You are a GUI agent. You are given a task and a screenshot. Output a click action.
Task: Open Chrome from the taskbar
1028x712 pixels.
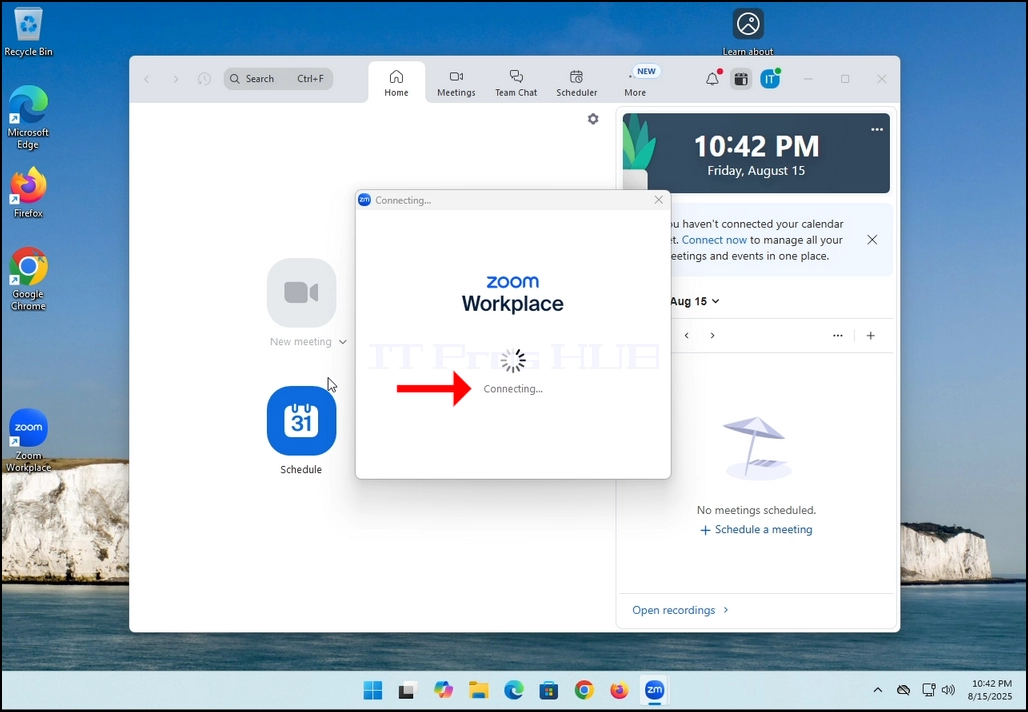[584, 690]
